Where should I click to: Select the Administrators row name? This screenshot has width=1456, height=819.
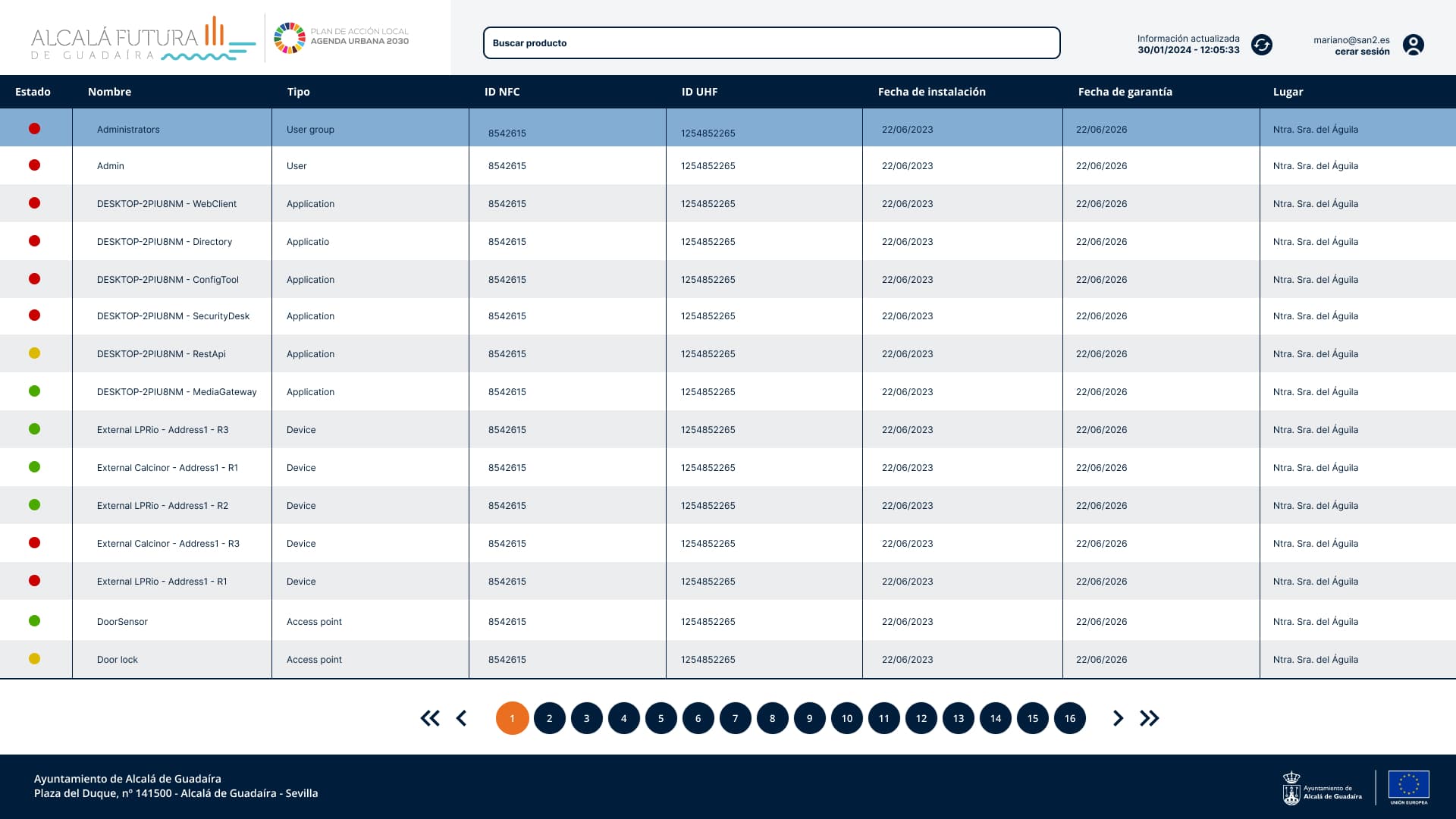coord(128,130)
